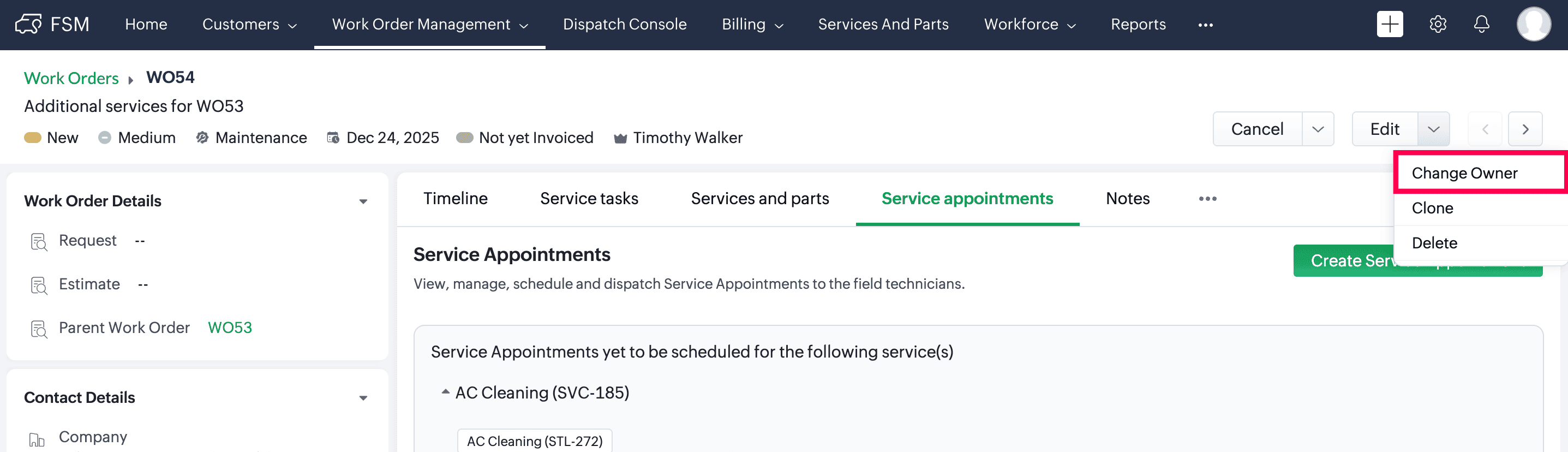This screenshot has height=452, width=1568.
Task: Select Change Owner from the menu
Action: click(1464, 173)
